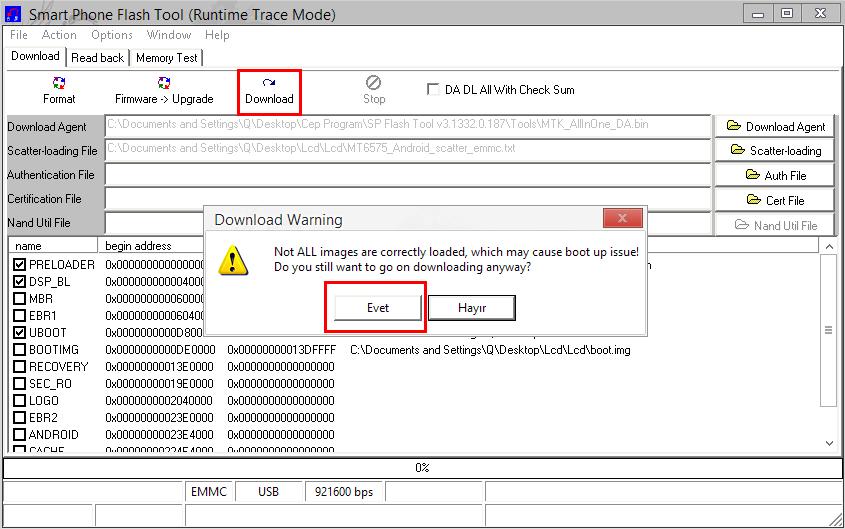Open the Scatter-loading file browser
The width and height of the screenshot is (845, 529).
point(775,151)
